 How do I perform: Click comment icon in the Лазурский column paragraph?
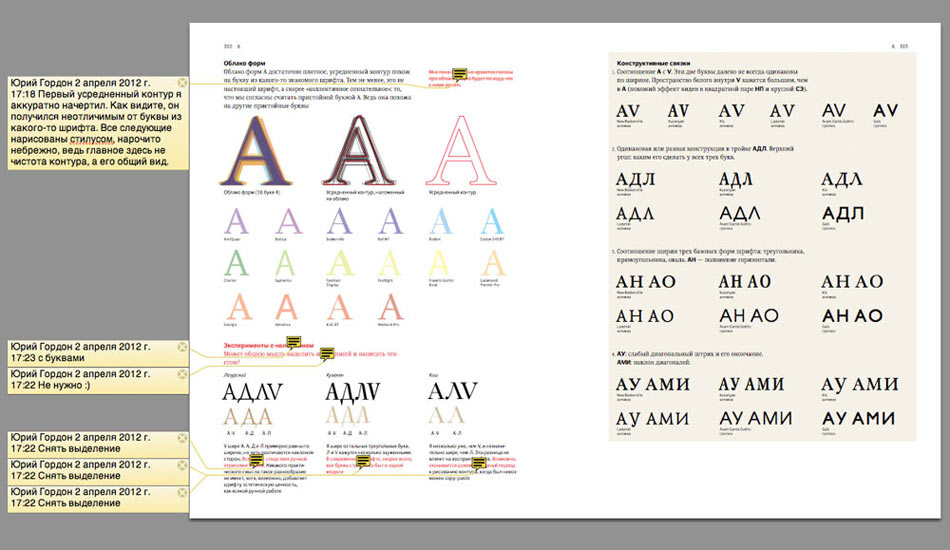pyautogui.click(x=257, y=461)
